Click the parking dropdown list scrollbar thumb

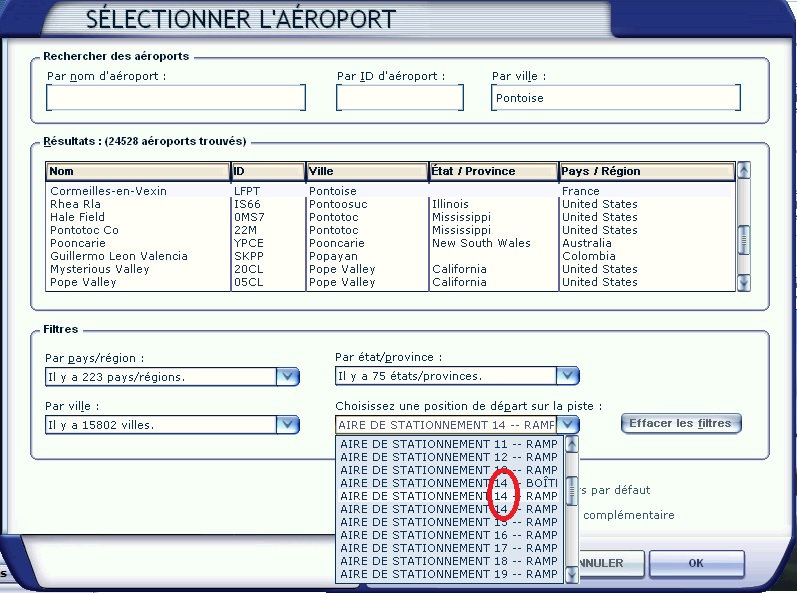click(572, 490)
